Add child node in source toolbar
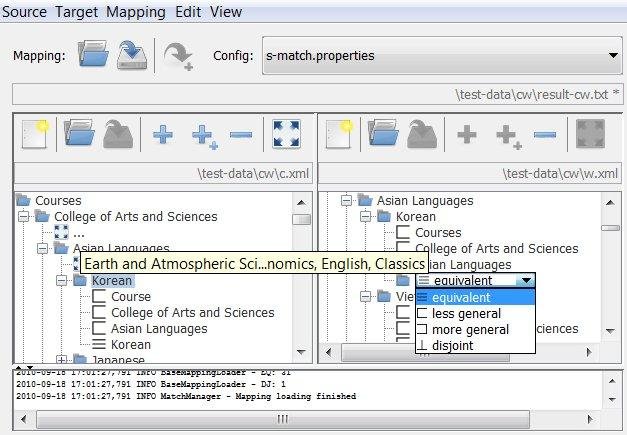The width and height of the screenshot is (627, 435). (x=204, y=136)
